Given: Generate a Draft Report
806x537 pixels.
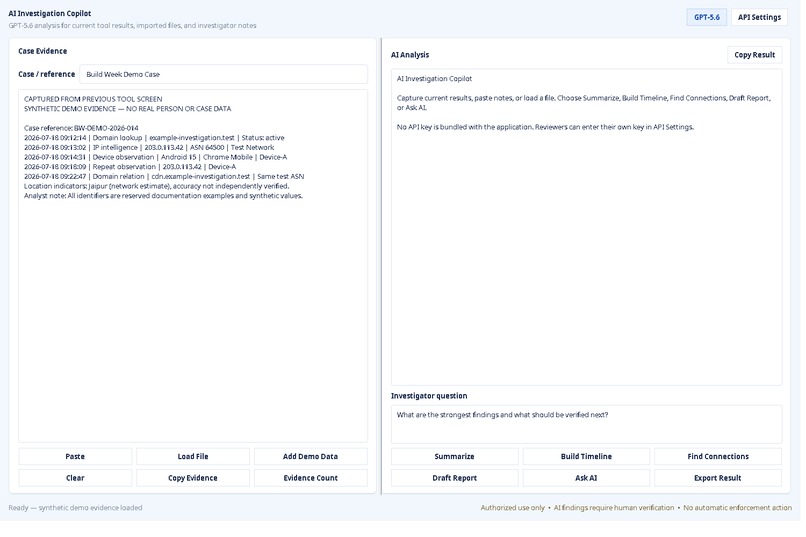Looking at the screenshot, I should click(454, 478).
